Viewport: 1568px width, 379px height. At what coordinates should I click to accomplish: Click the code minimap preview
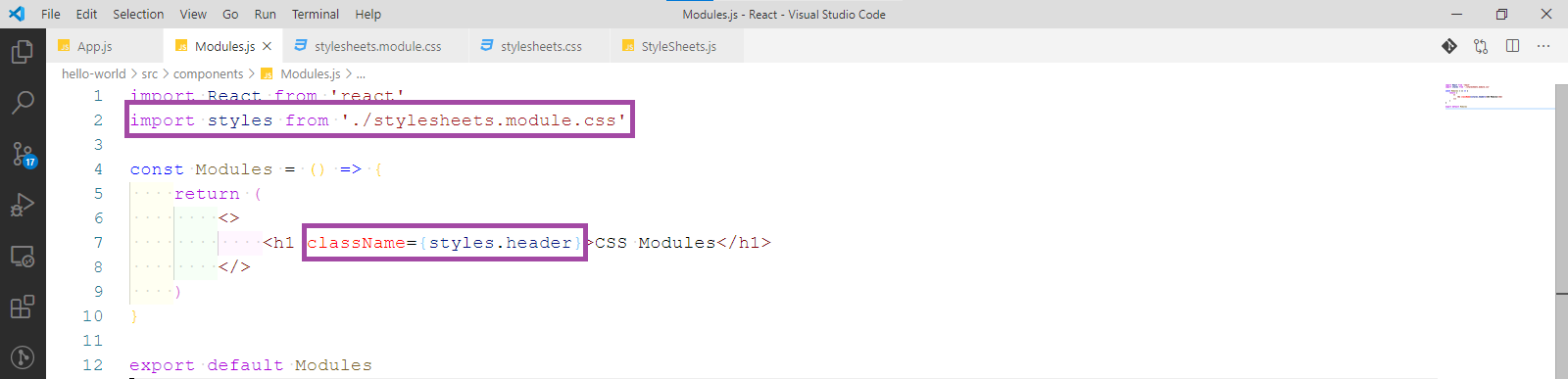[1495, 96]
